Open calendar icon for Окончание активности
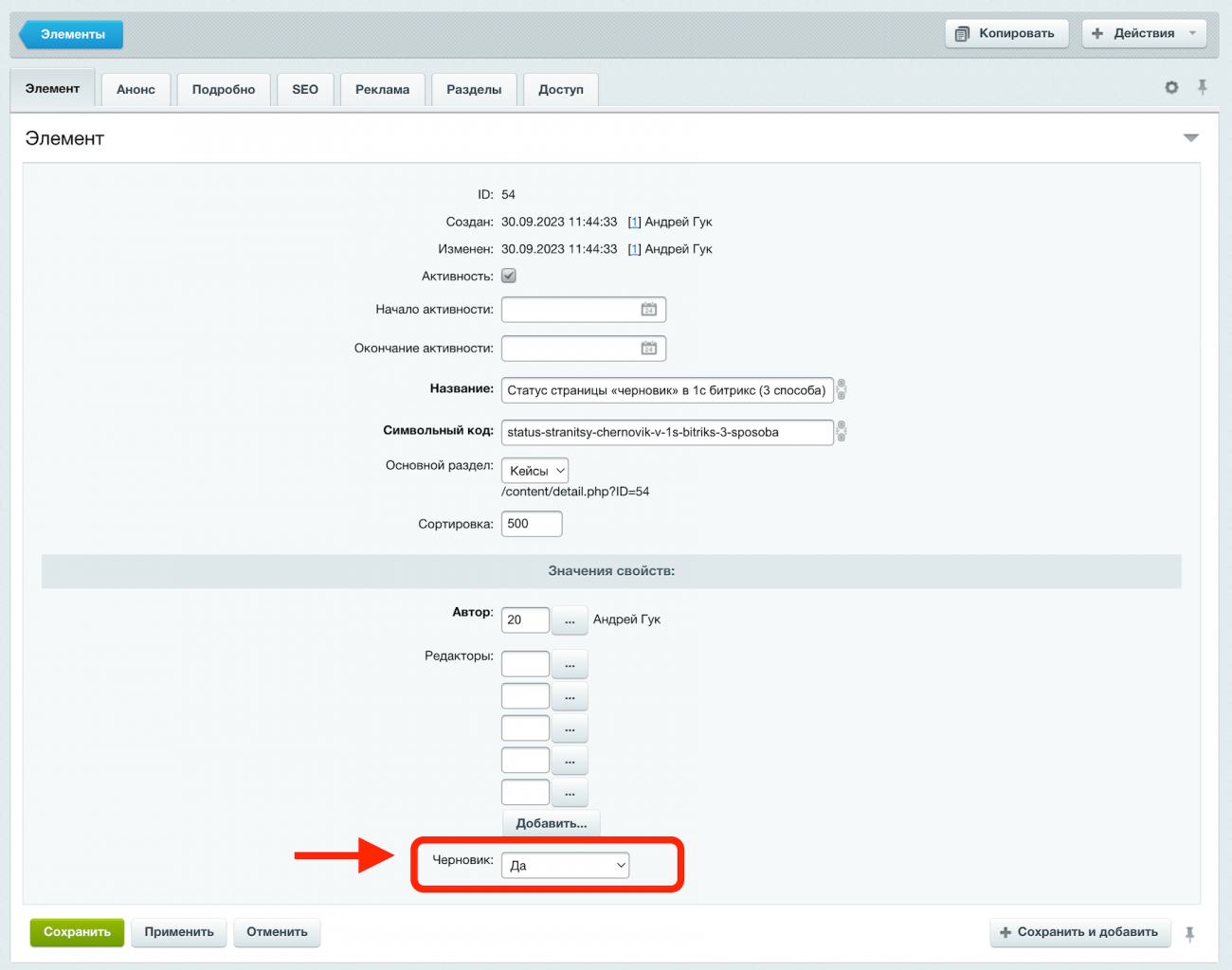 (649, 349)
